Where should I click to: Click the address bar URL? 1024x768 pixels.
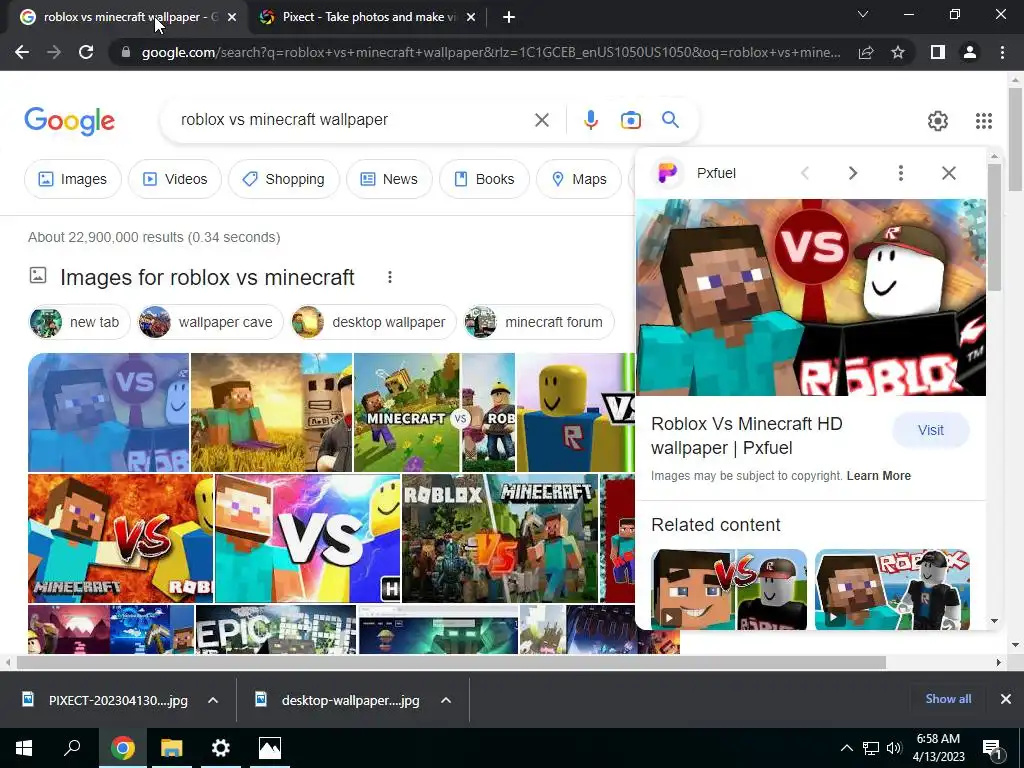tap(491, 52)
